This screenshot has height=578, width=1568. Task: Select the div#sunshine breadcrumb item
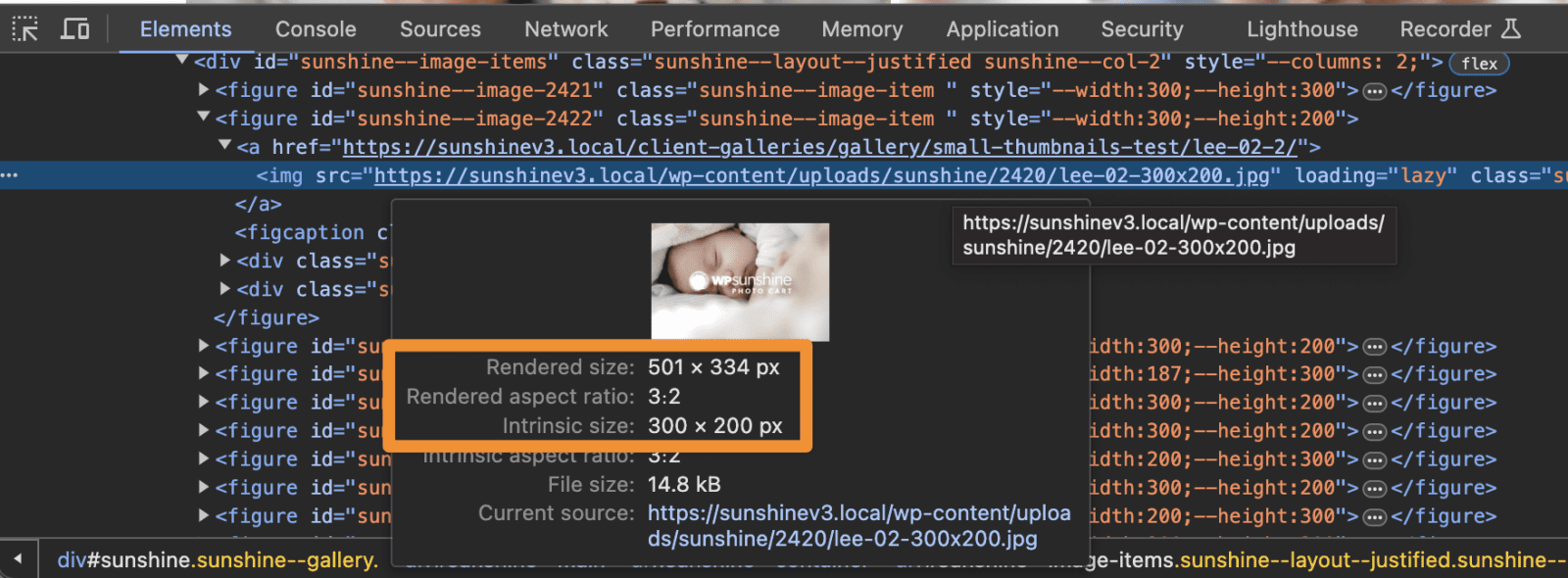pyautogui.click(x=218, y=560)
